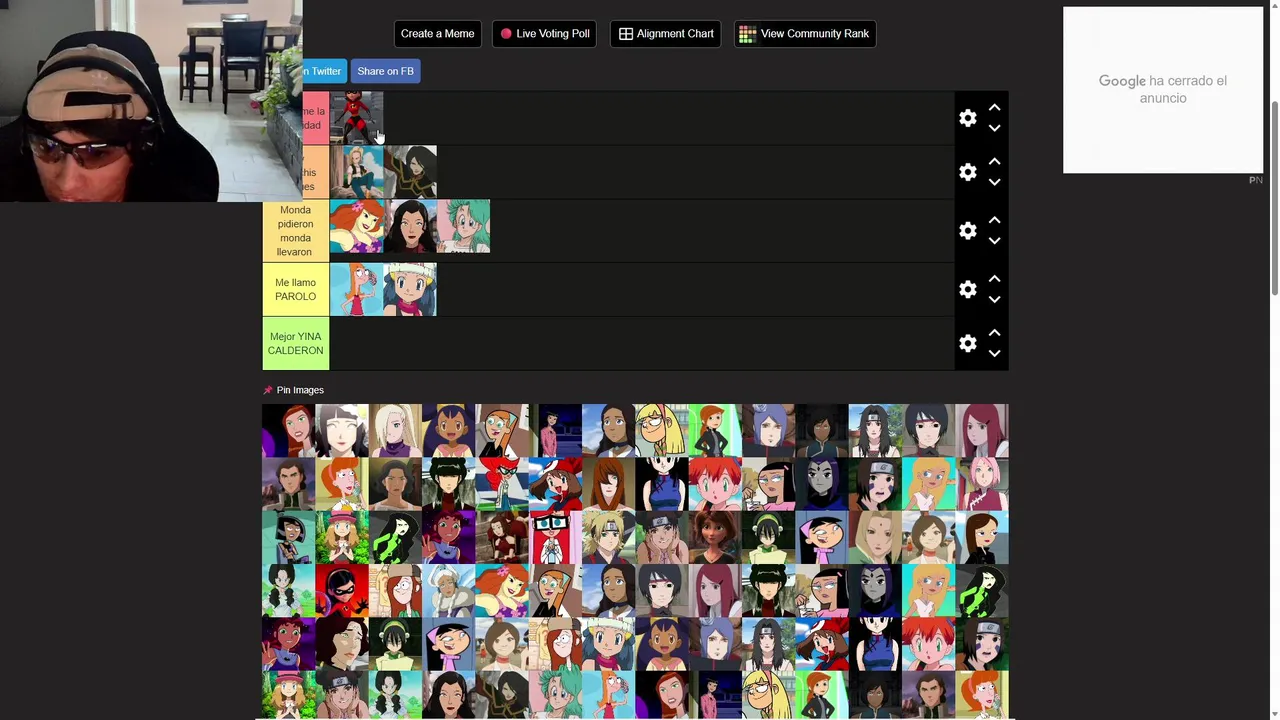Image resolution: width=1280 pixels, height=720 pixels.
Task: Select Dawn with white beanie in PAROLO tier
Action: coord(410,290)
